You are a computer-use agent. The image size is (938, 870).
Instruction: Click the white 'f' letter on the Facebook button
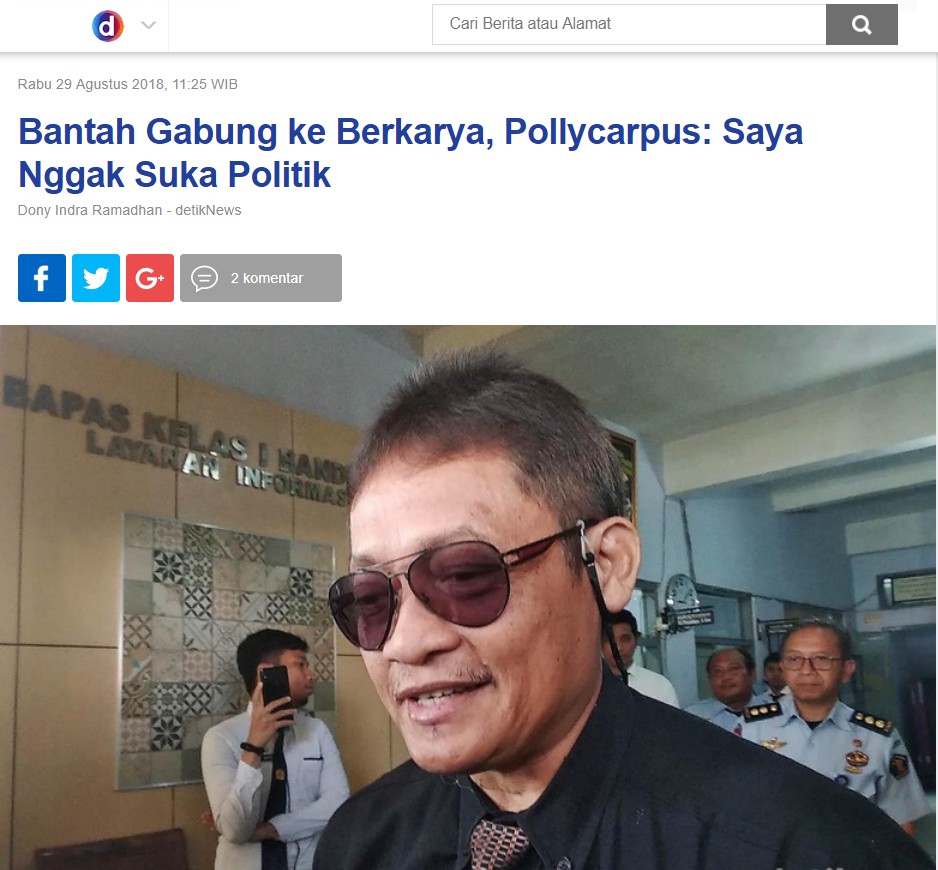(41, 278)
